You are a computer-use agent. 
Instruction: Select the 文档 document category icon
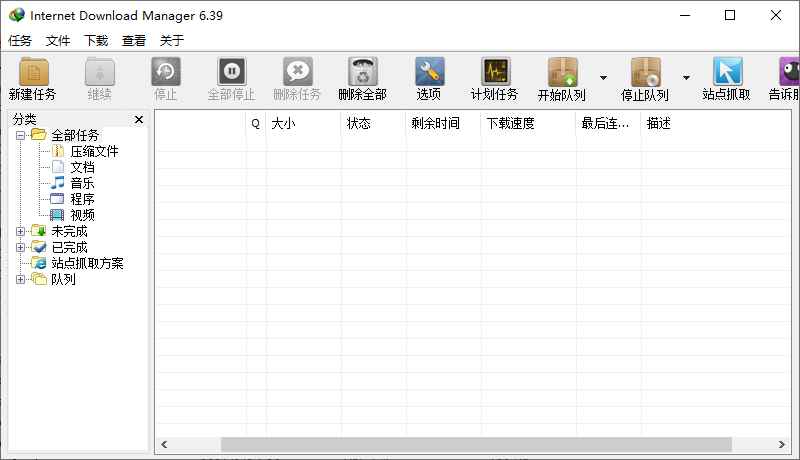pyautogui.click(x=58, y=167)
